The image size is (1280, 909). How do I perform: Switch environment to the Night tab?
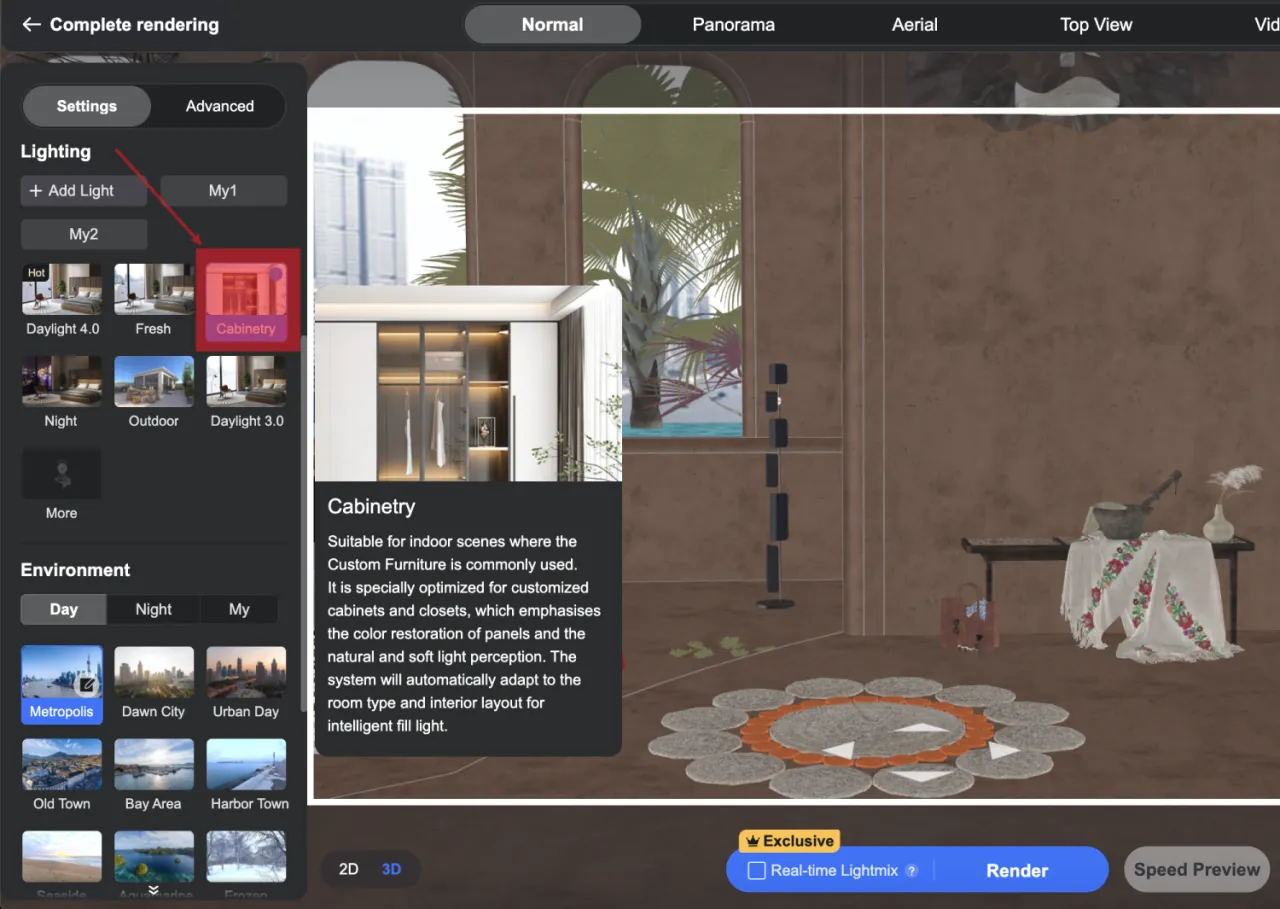pyautogui.click(x=153, y=609)
